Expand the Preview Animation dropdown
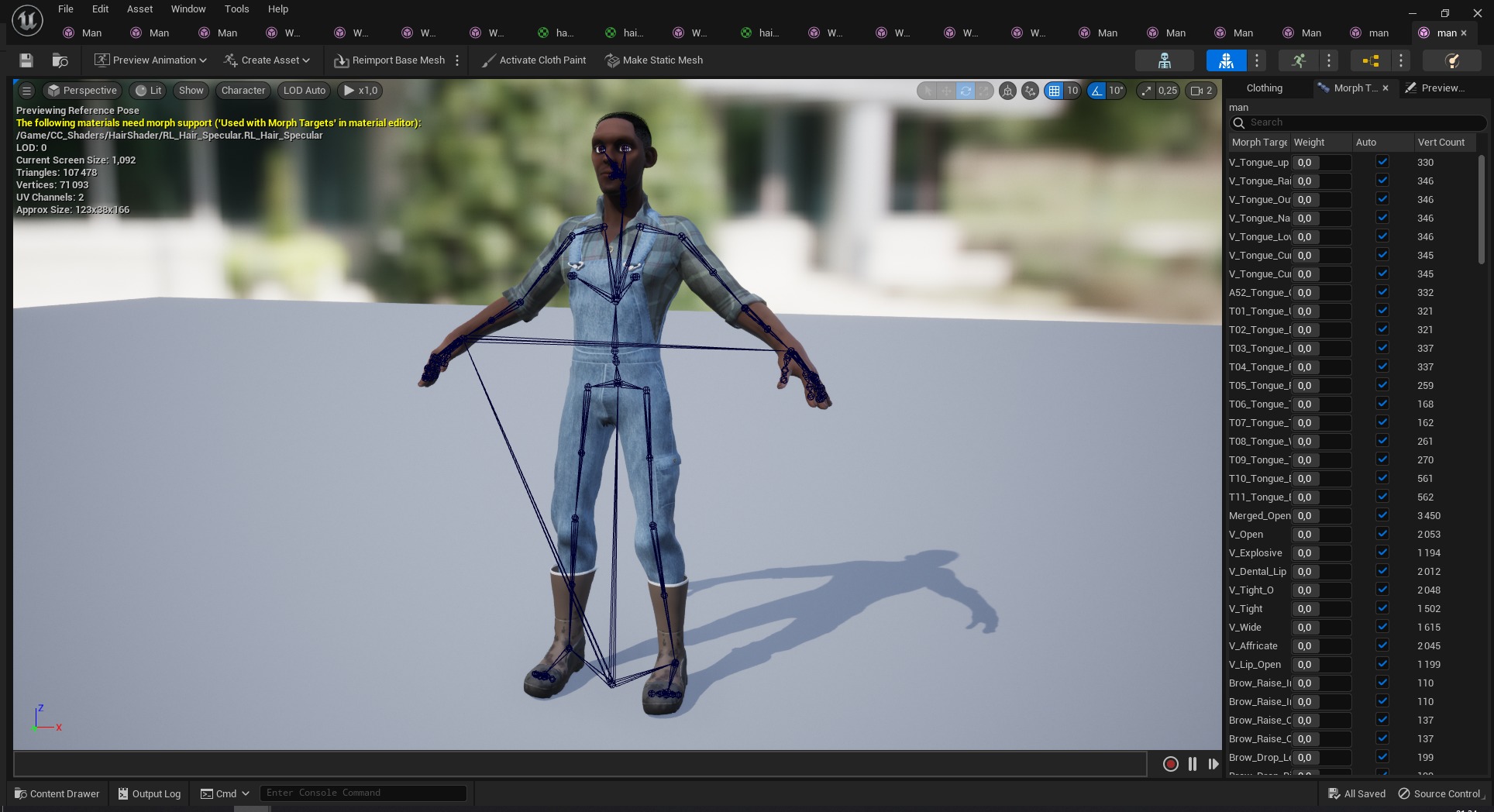This screenshot has height=812, width=1494. pos(150,60)
